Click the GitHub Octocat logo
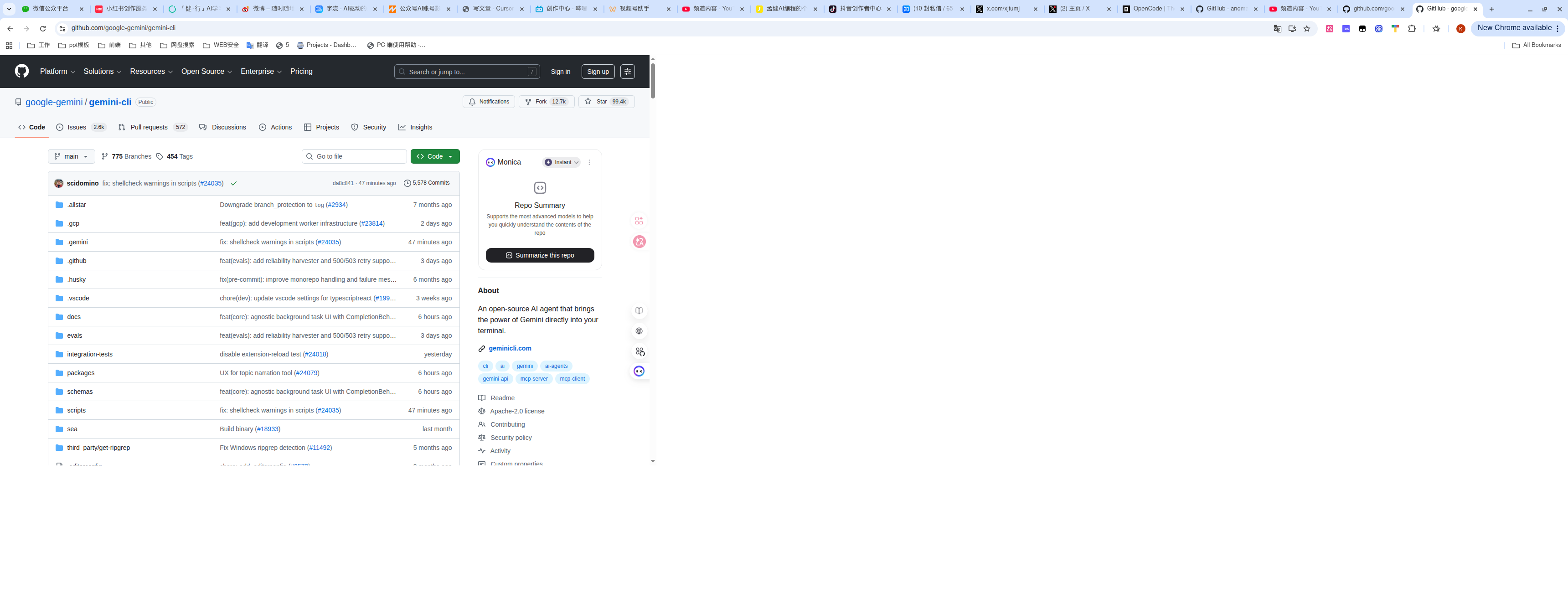 pyautogui.click(x=22, y=71)
